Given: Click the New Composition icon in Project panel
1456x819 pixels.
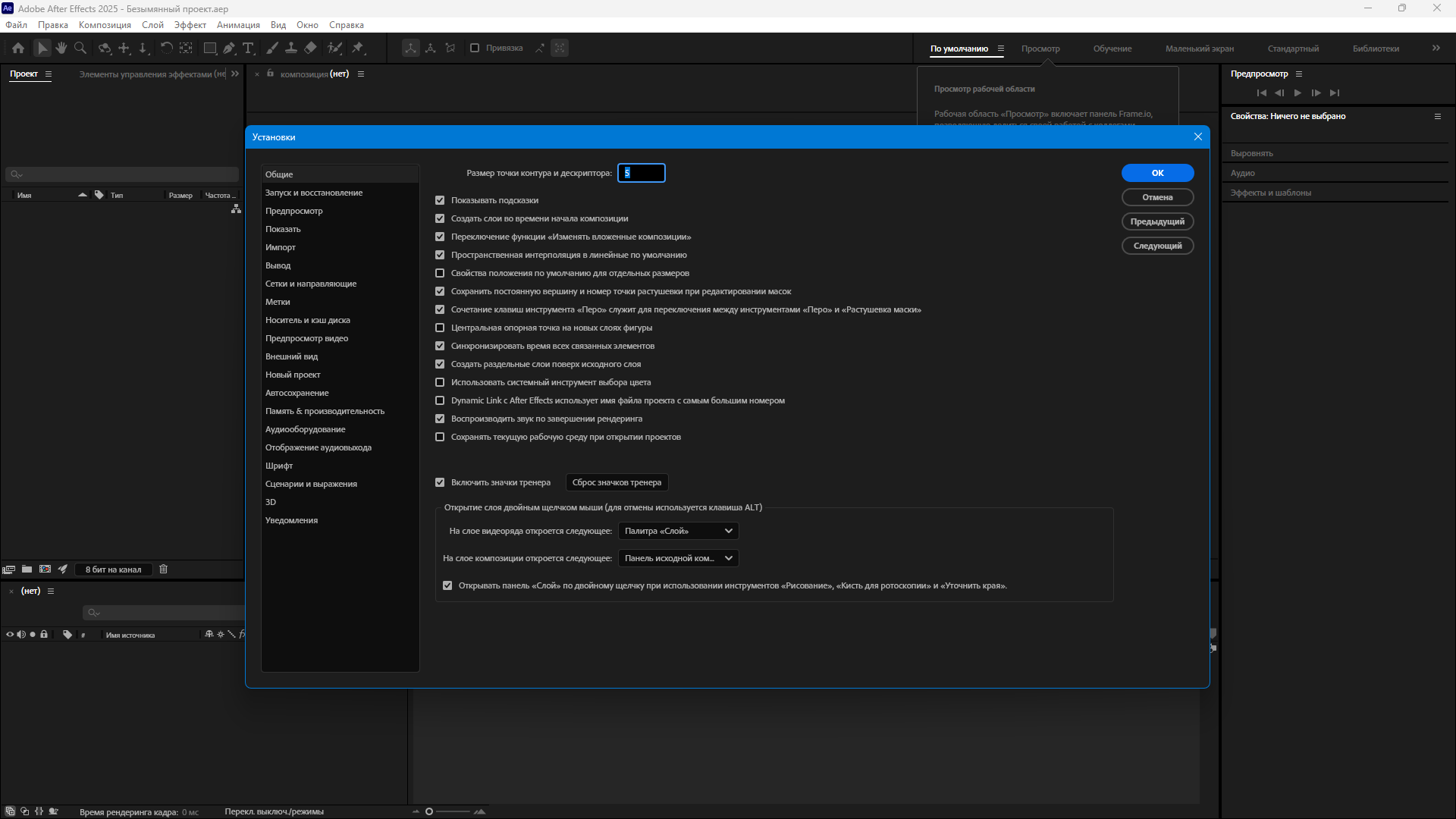Looking at the screenshot, I should (45, 570).
